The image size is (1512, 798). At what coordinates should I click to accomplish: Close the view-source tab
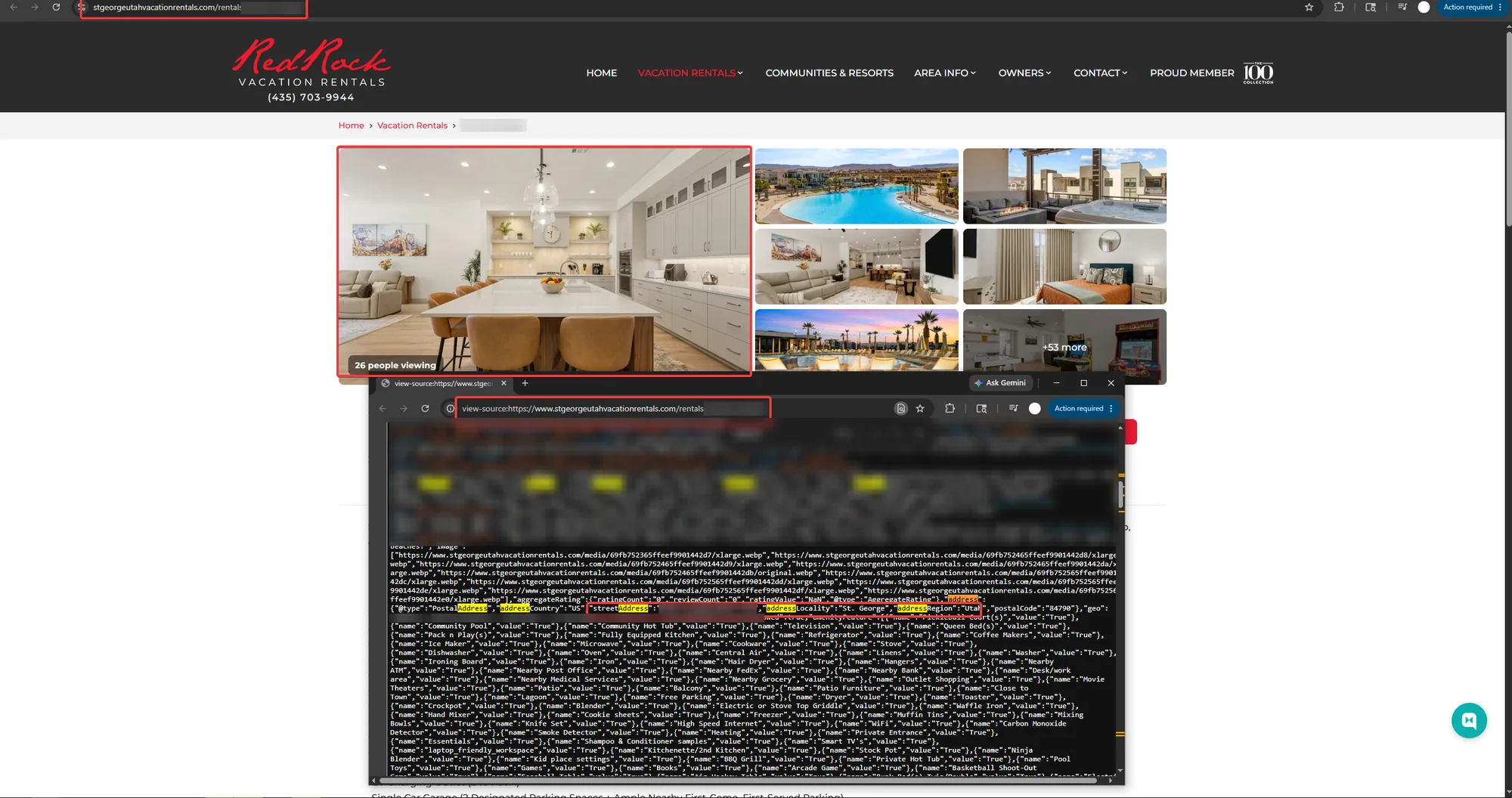503,383
